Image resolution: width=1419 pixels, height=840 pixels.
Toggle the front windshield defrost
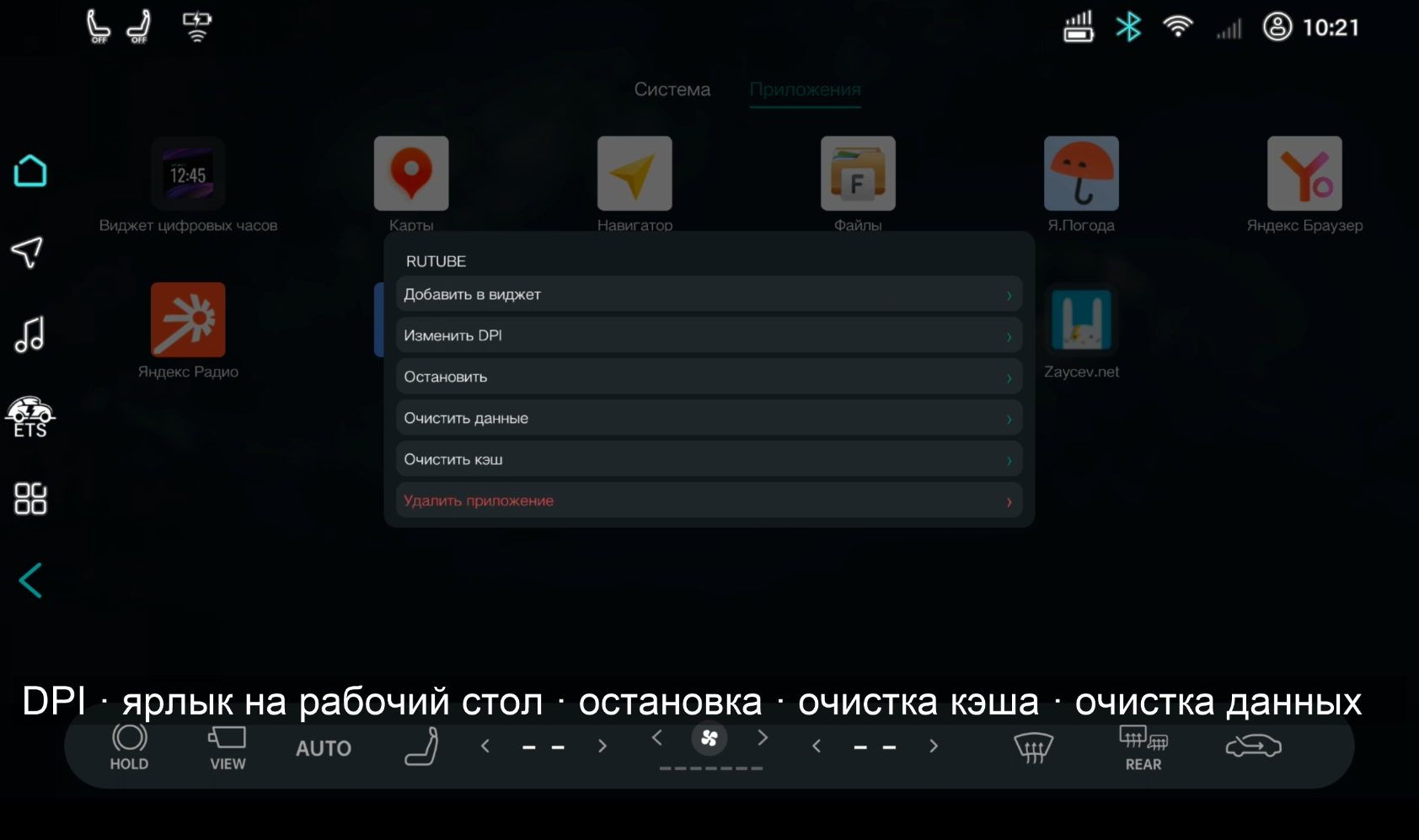click(x=1033, y=747)
